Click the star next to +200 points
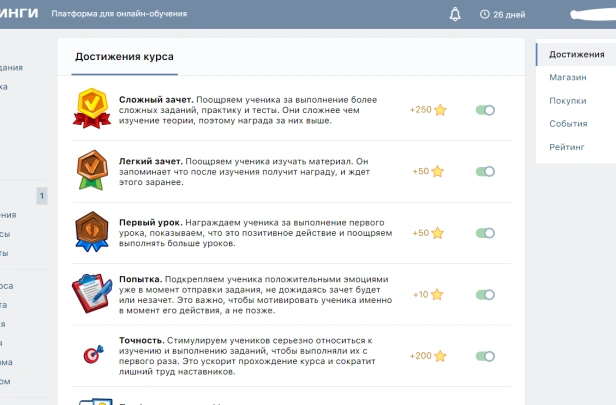616x405 pixels. (440, 356)
